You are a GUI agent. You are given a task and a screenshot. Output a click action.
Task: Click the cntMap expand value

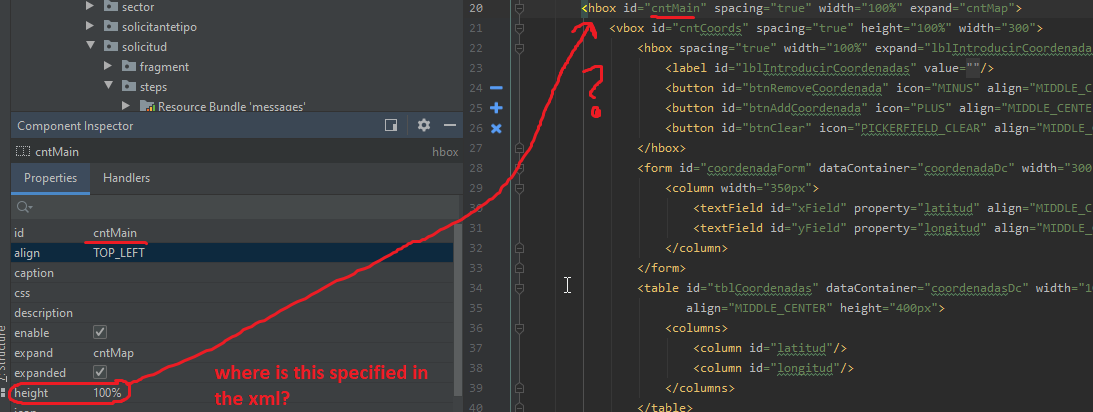tap(114, 353)
